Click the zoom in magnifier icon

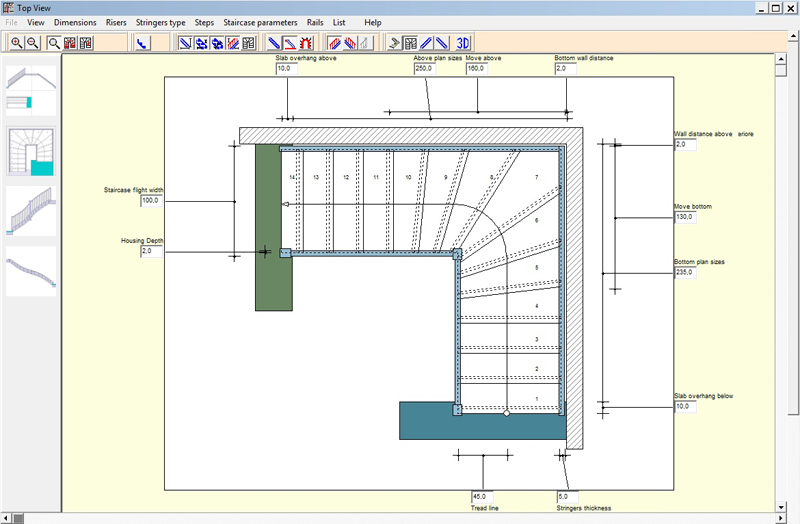coord(17,43)
